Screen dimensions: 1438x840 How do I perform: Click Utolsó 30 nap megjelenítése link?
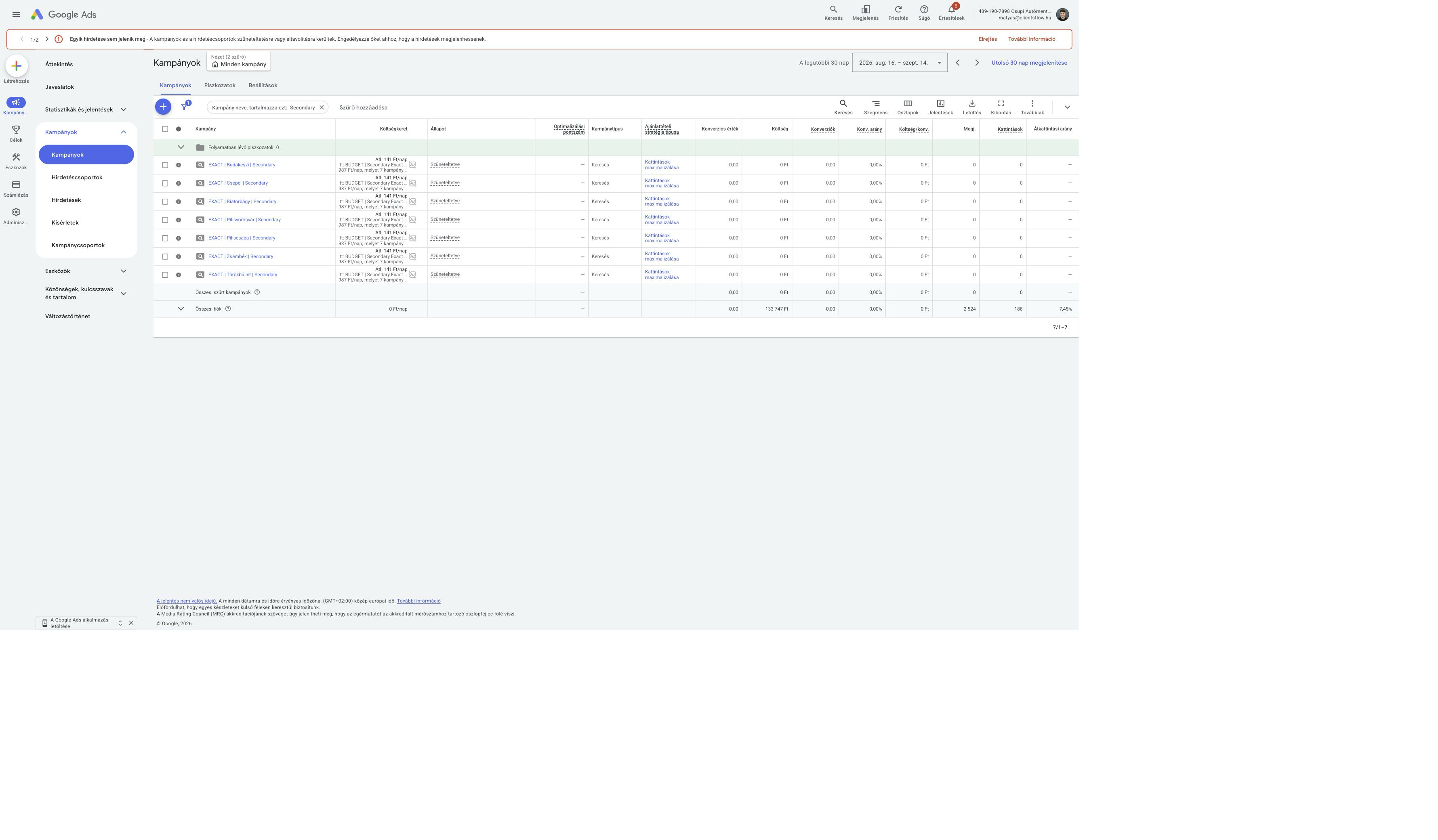(1029, 63)
